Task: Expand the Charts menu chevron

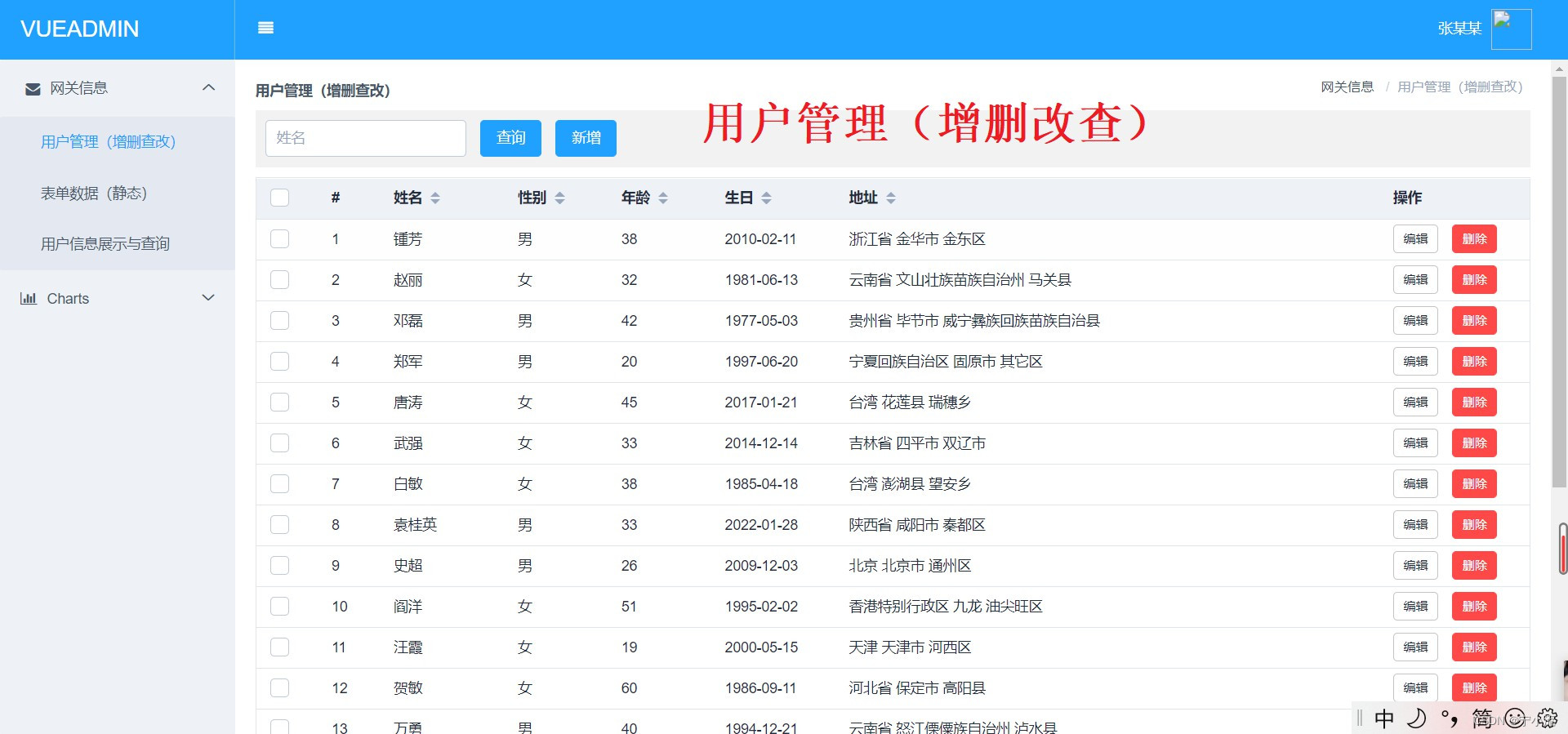Action: (209, 298)
